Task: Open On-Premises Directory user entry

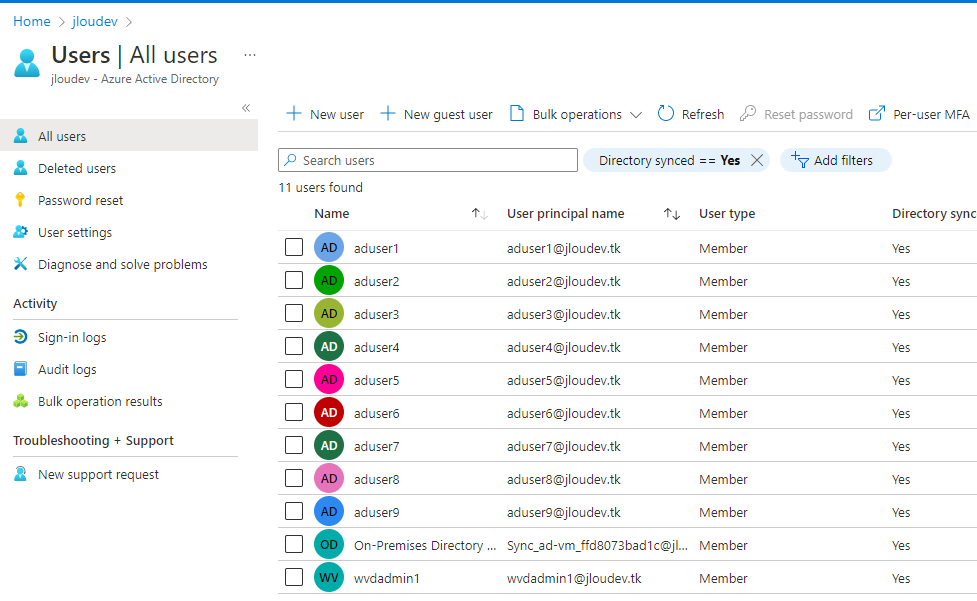Action: (425, 546)
